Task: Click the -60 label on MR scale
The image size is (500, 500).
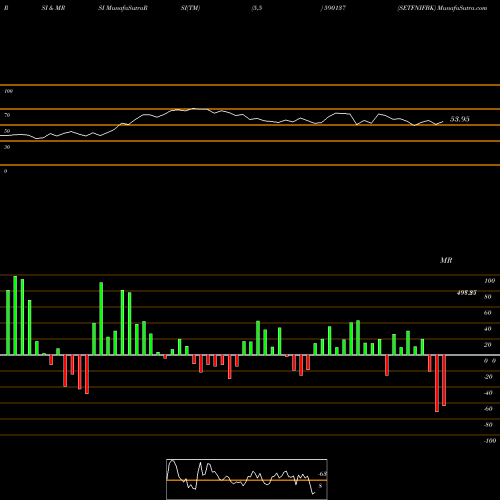Action: [488, 409]
